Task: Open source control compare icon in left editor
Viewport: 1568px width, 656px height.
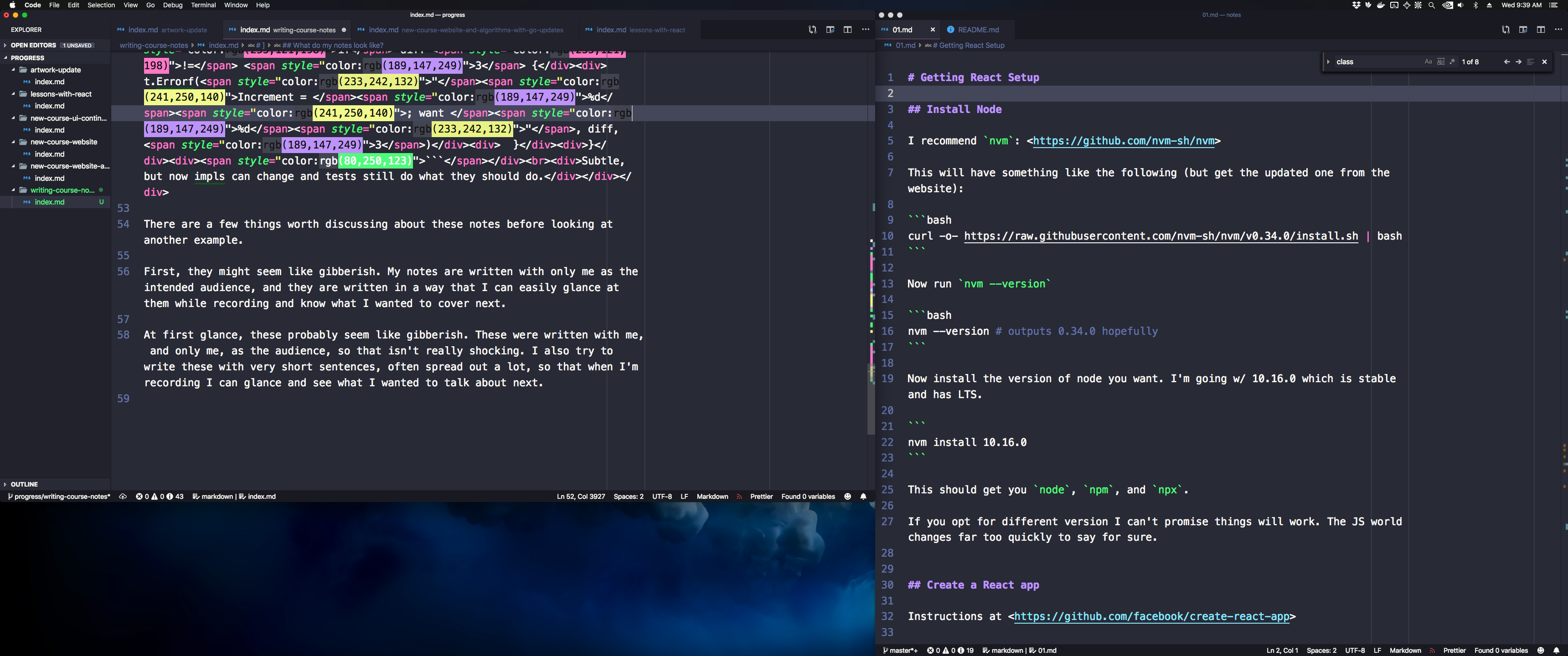Action: [812, 29]
